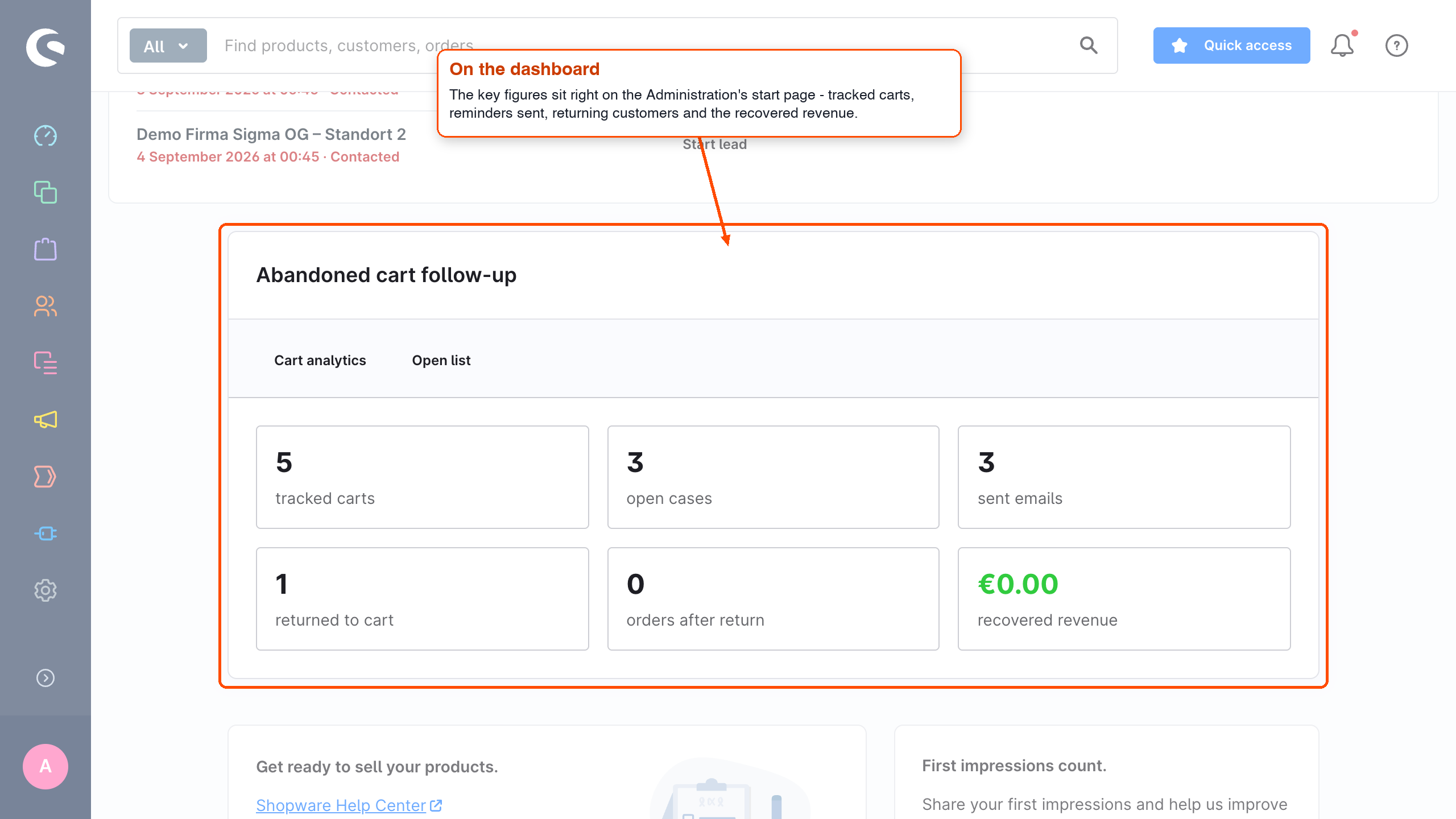This screenshot has height=819, width=1456.
Task: Open the Content layout icon
Action: click(x=45, y=363)
